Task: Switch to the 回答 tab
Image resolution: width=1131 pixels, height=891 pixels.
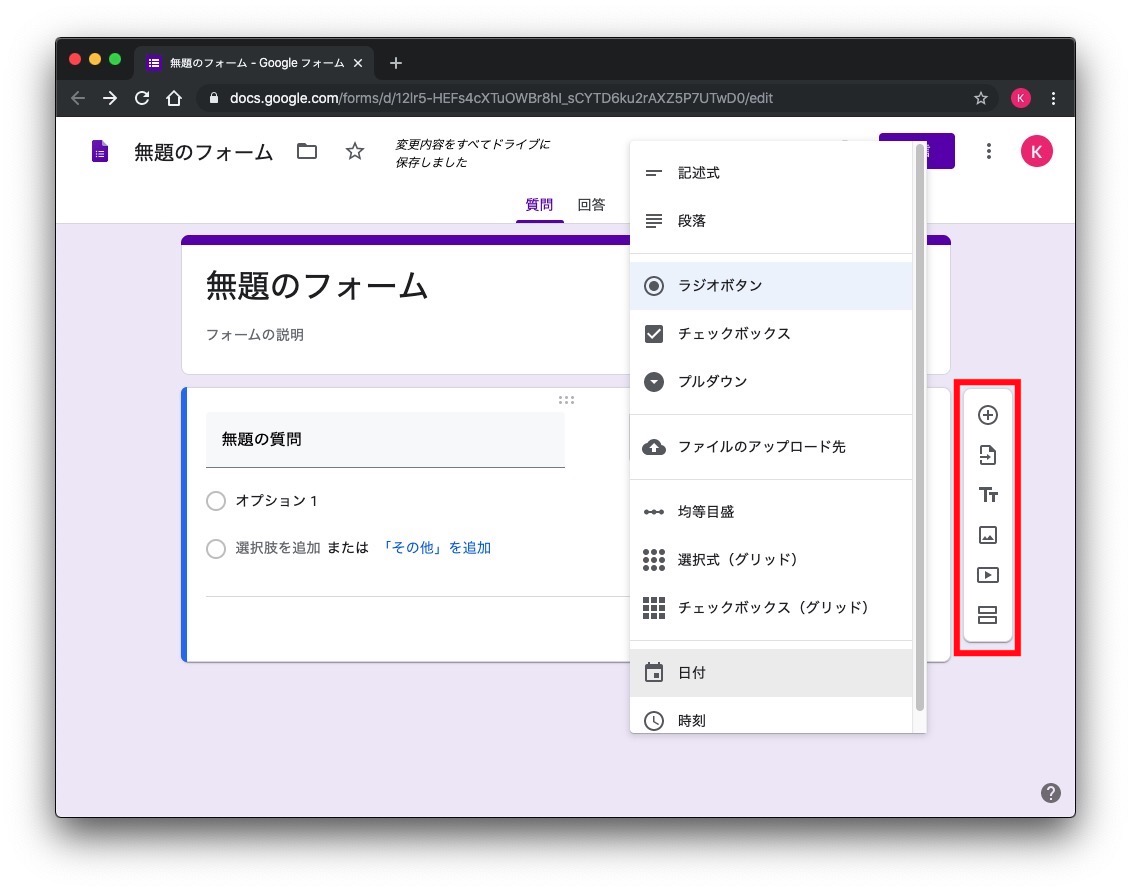Action: click(591, 205)
